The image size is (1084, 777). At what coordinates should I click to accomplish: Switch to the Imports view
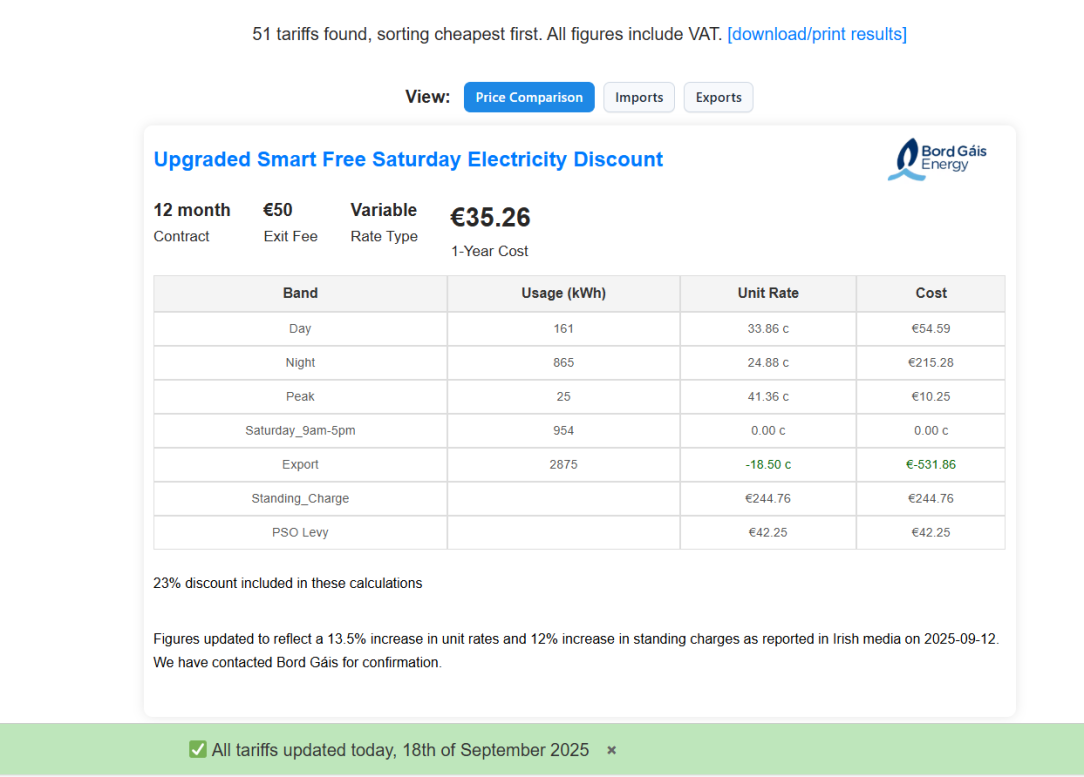(639, 97)
